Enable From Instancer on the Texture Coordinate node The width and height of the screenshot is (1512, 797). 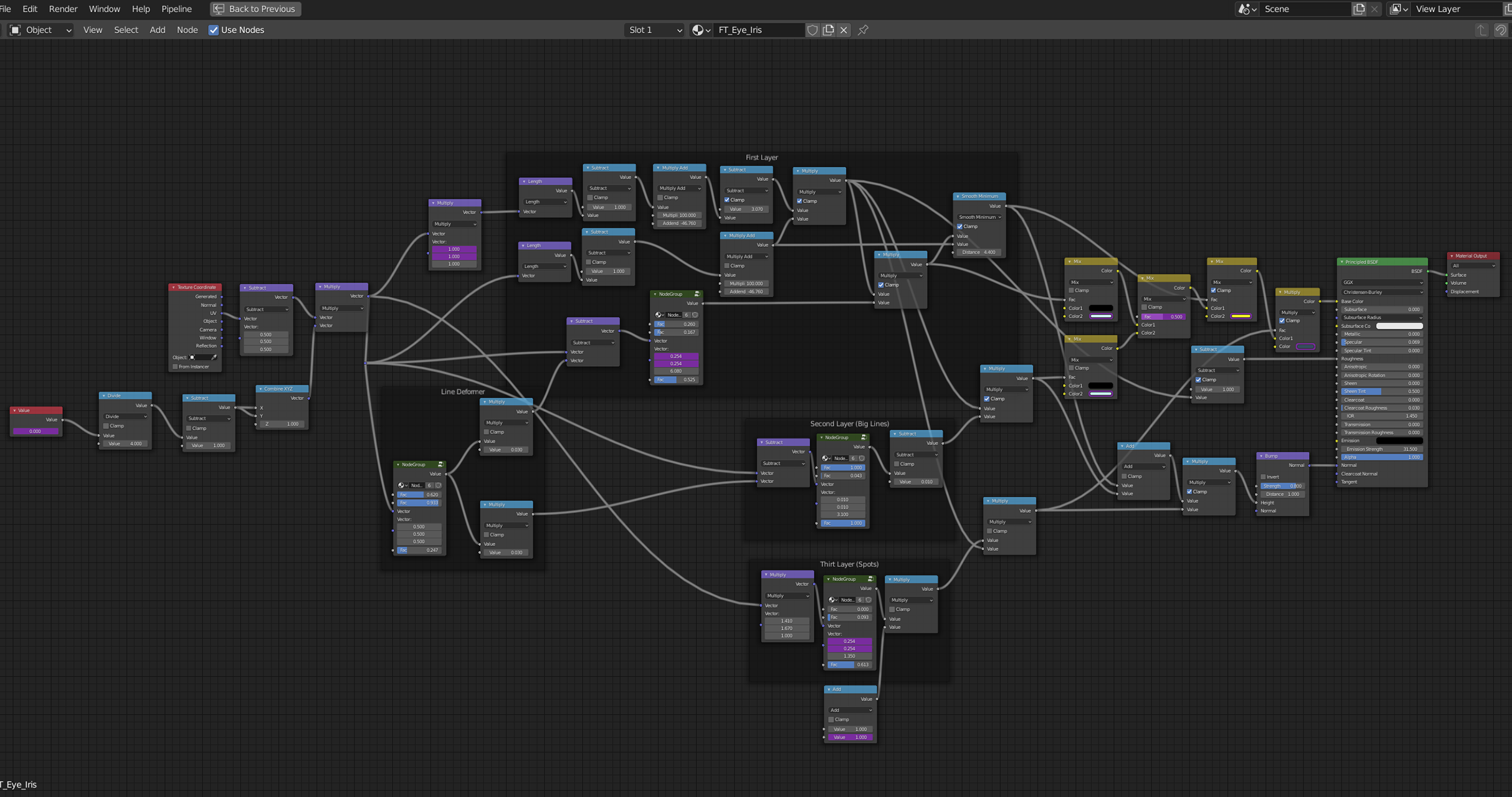pos(176,366)
